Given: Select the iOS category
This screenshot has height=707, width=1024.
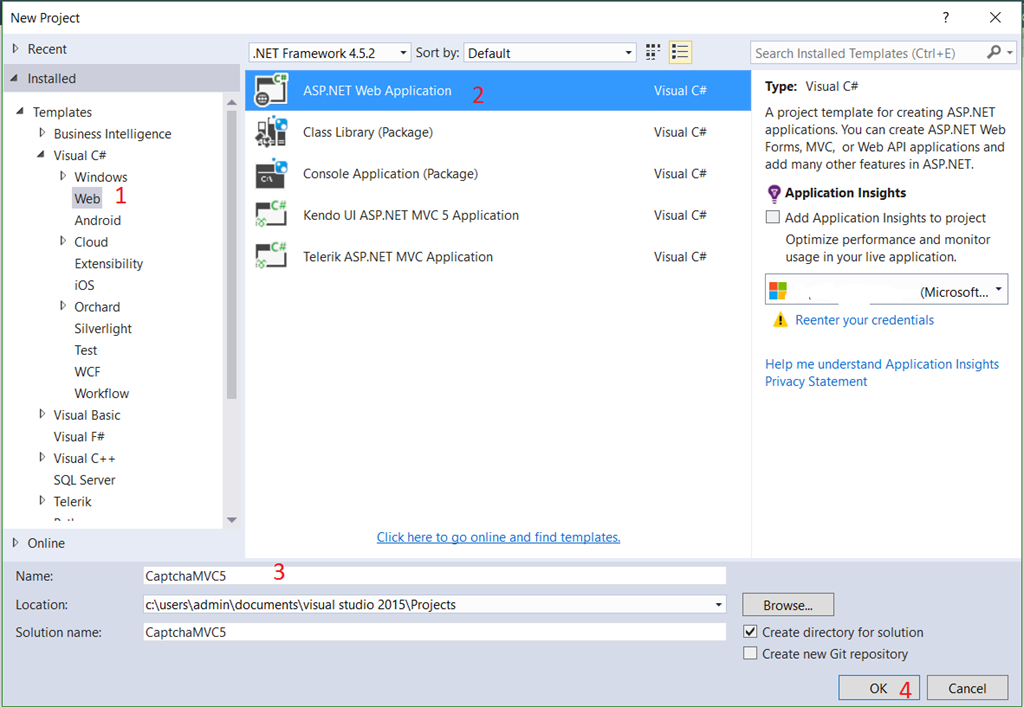Looking at the screenshot, I should coord(84,285).
